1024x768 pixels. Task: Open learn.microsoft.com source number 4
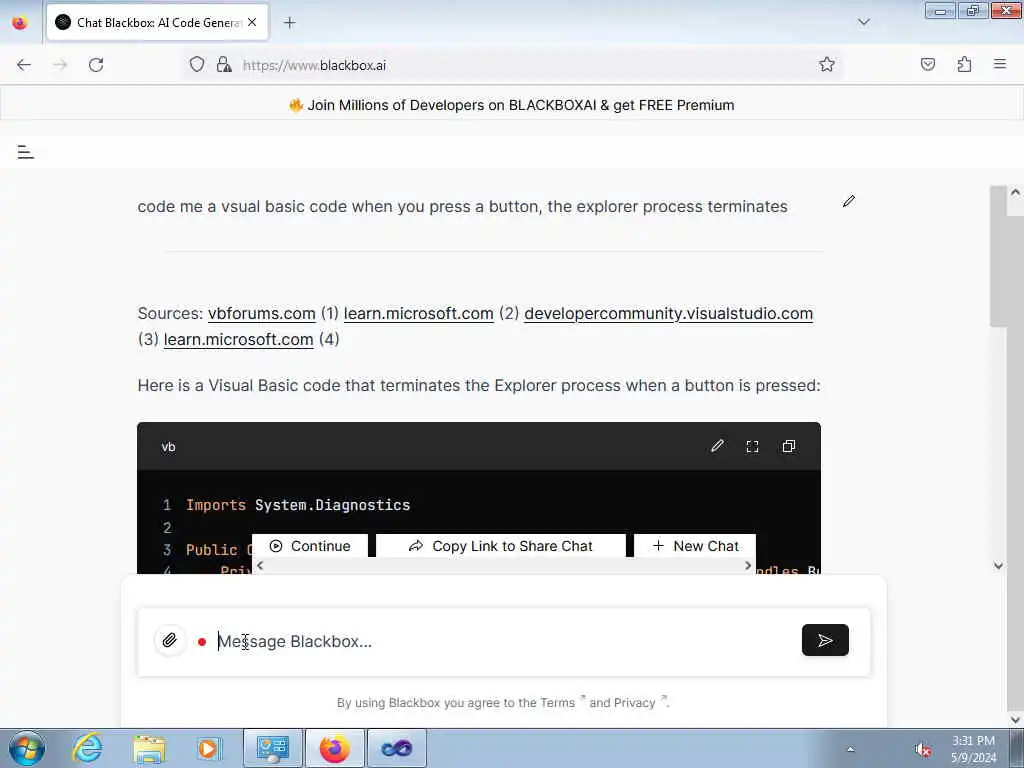click(238, 340)
